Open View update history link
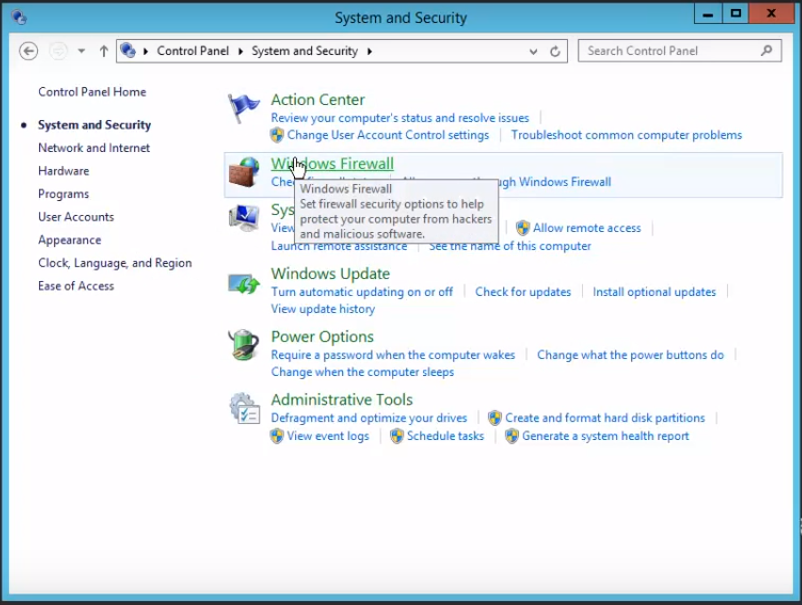This screenshot has height=605, width=802. tap(323, 309)
